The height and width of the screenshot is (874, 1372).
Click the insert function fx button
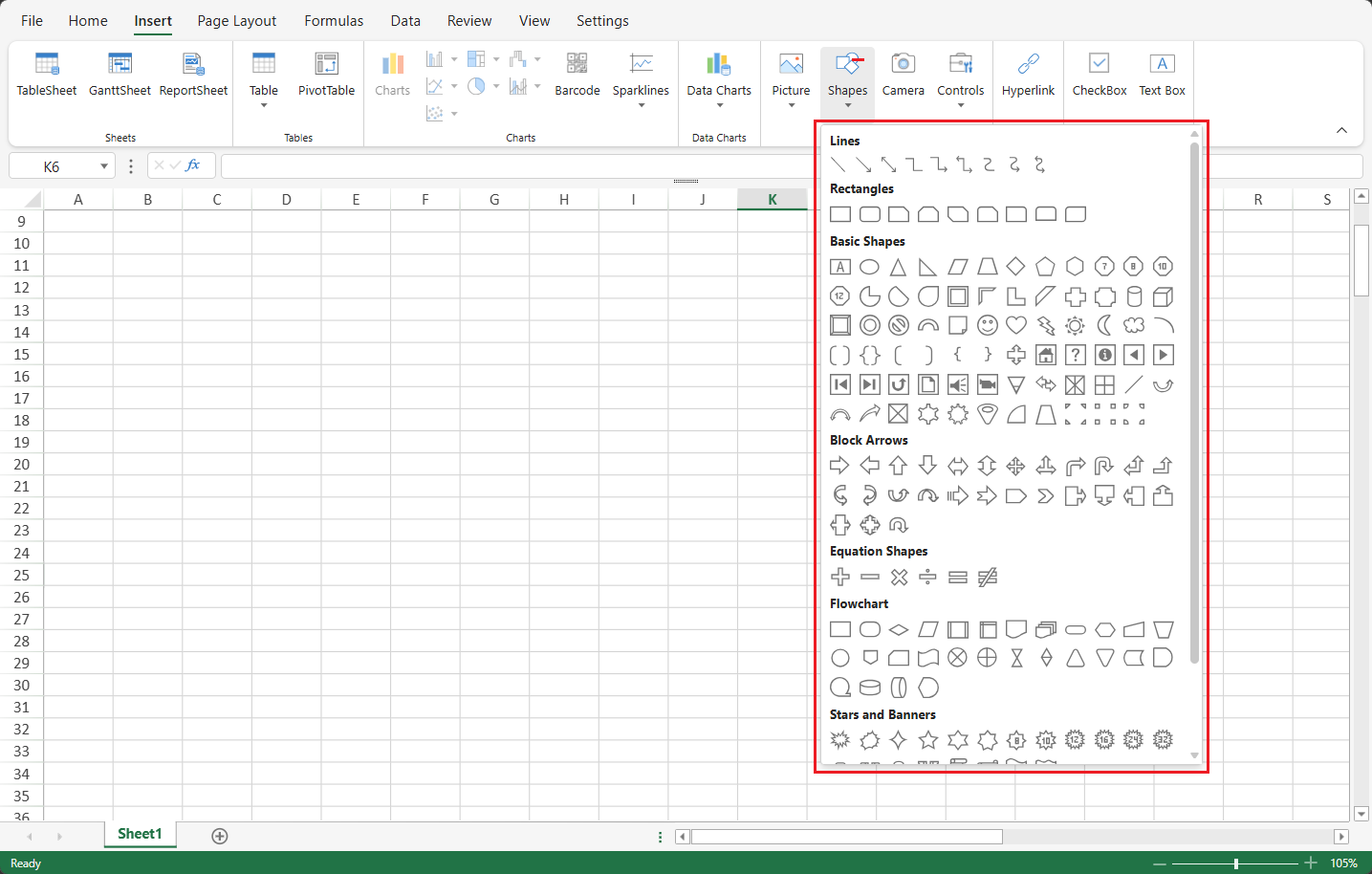[192, 165]
